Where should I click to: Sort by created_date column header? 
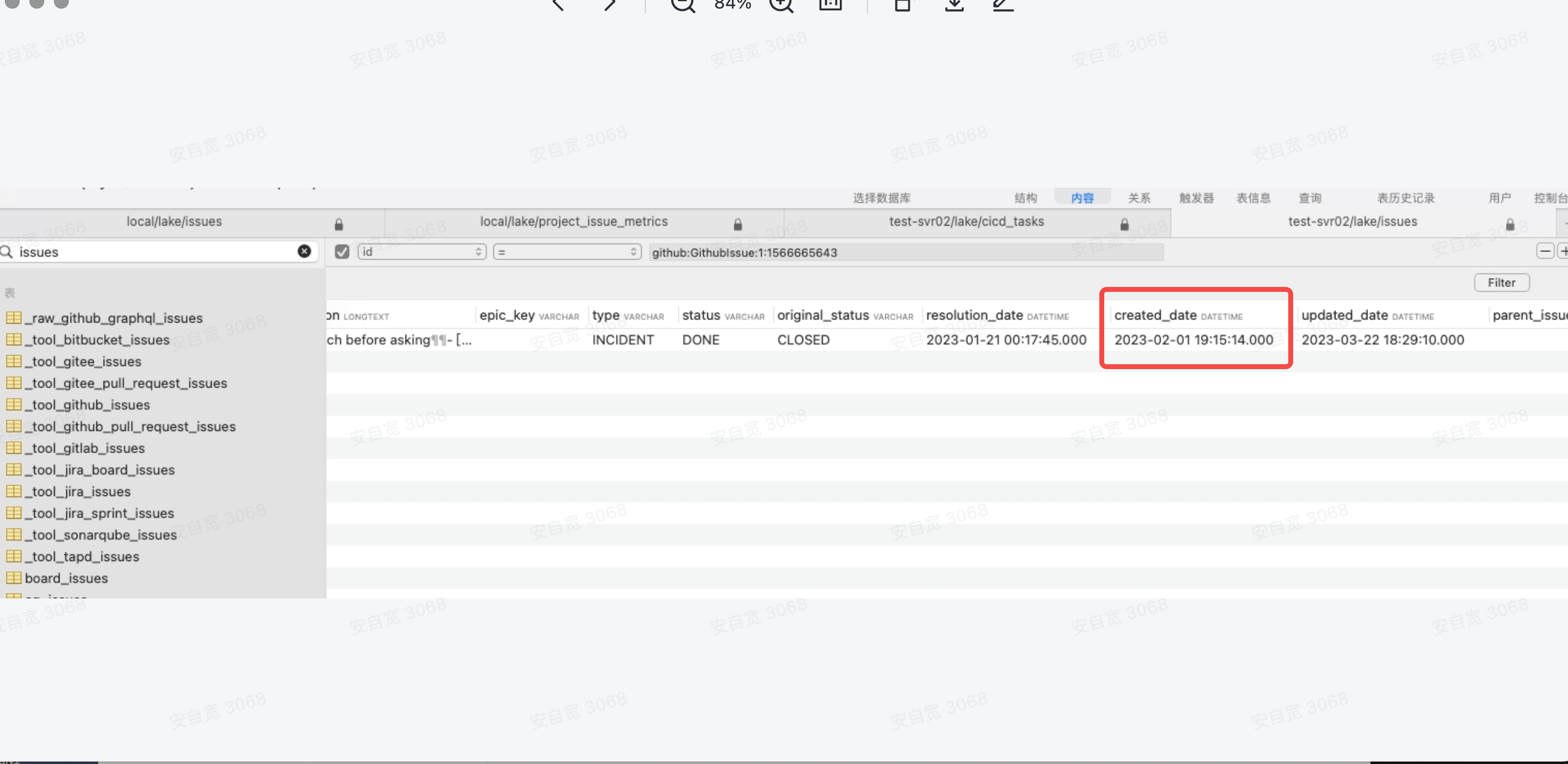1155,315
